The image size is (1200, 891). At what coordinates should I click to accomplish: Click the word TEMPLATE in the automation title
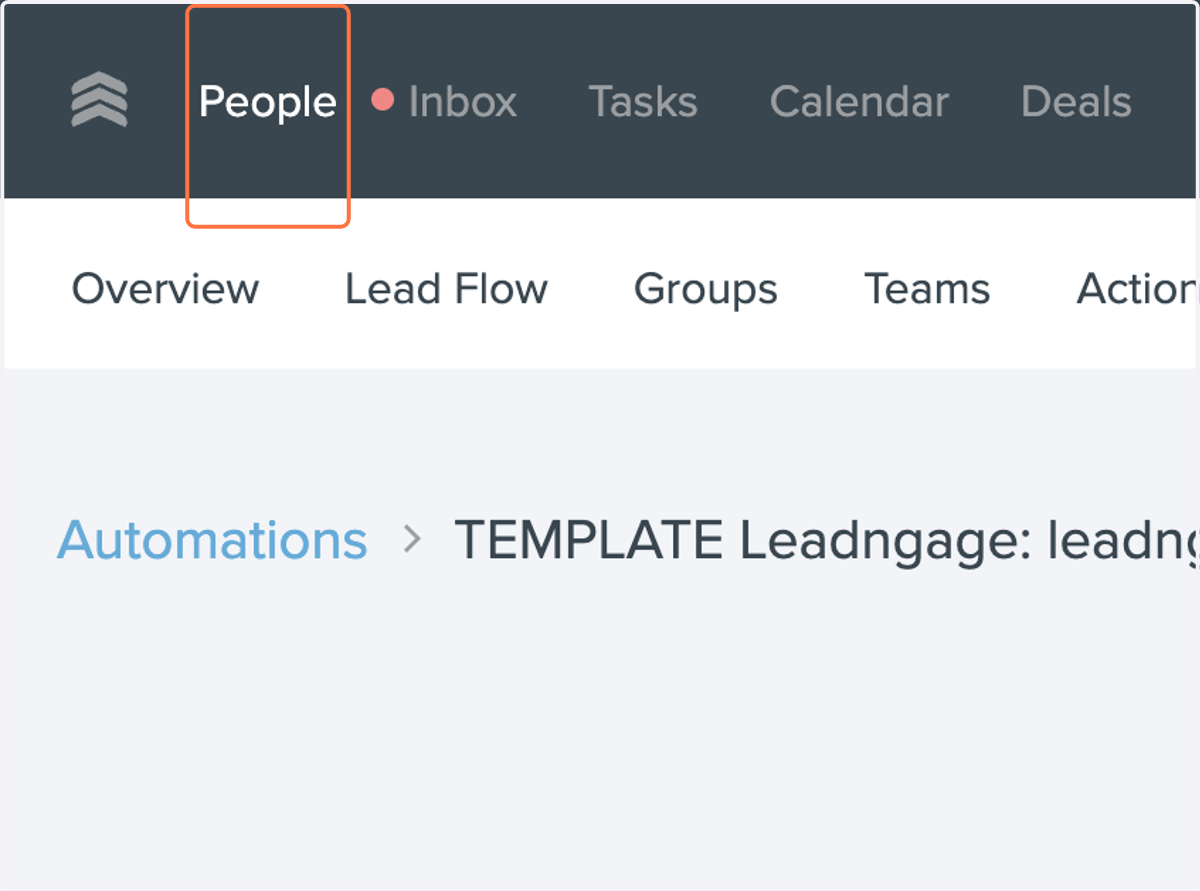[589, 540]
